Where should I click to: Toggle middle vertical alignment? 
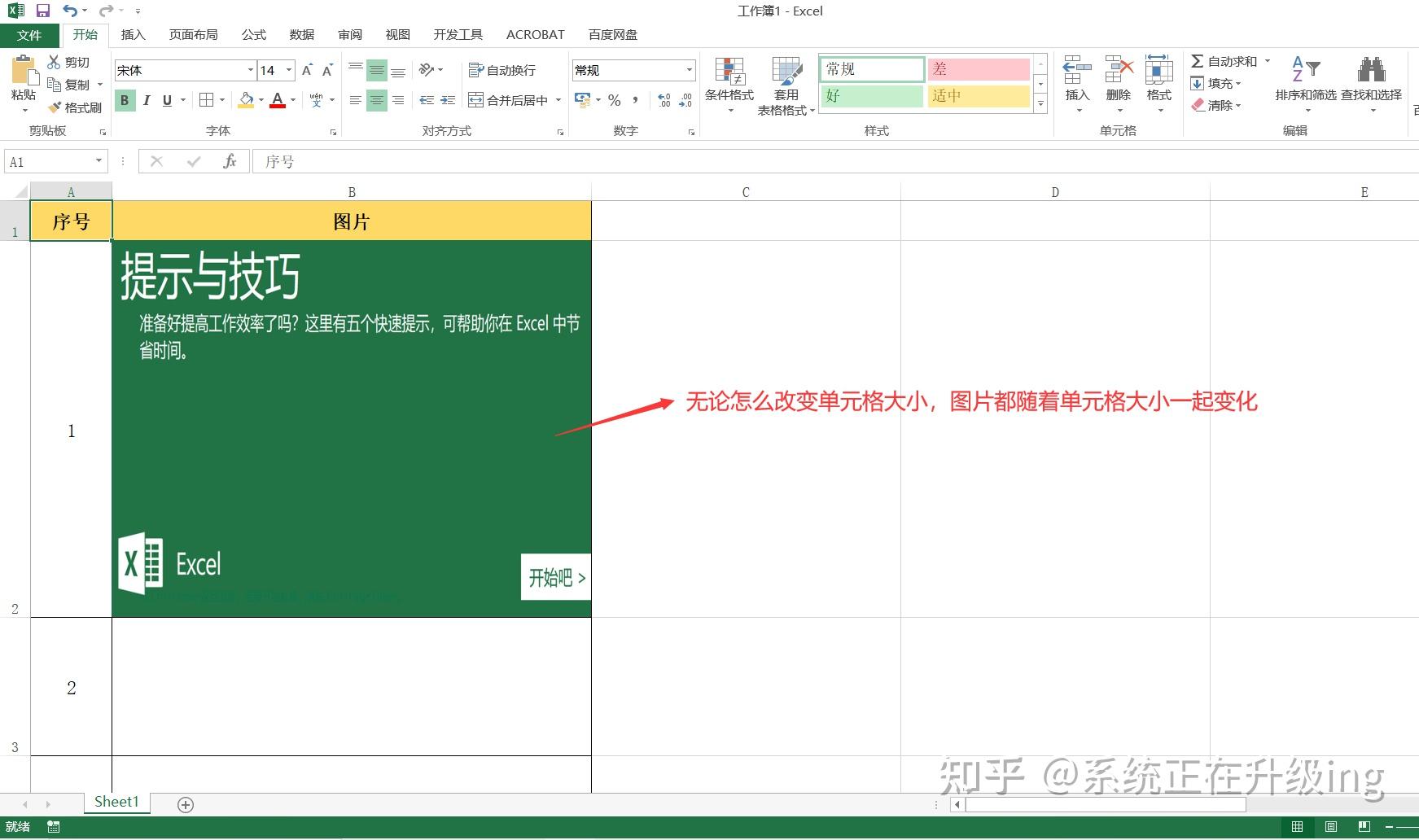click(x=376, y=70)
